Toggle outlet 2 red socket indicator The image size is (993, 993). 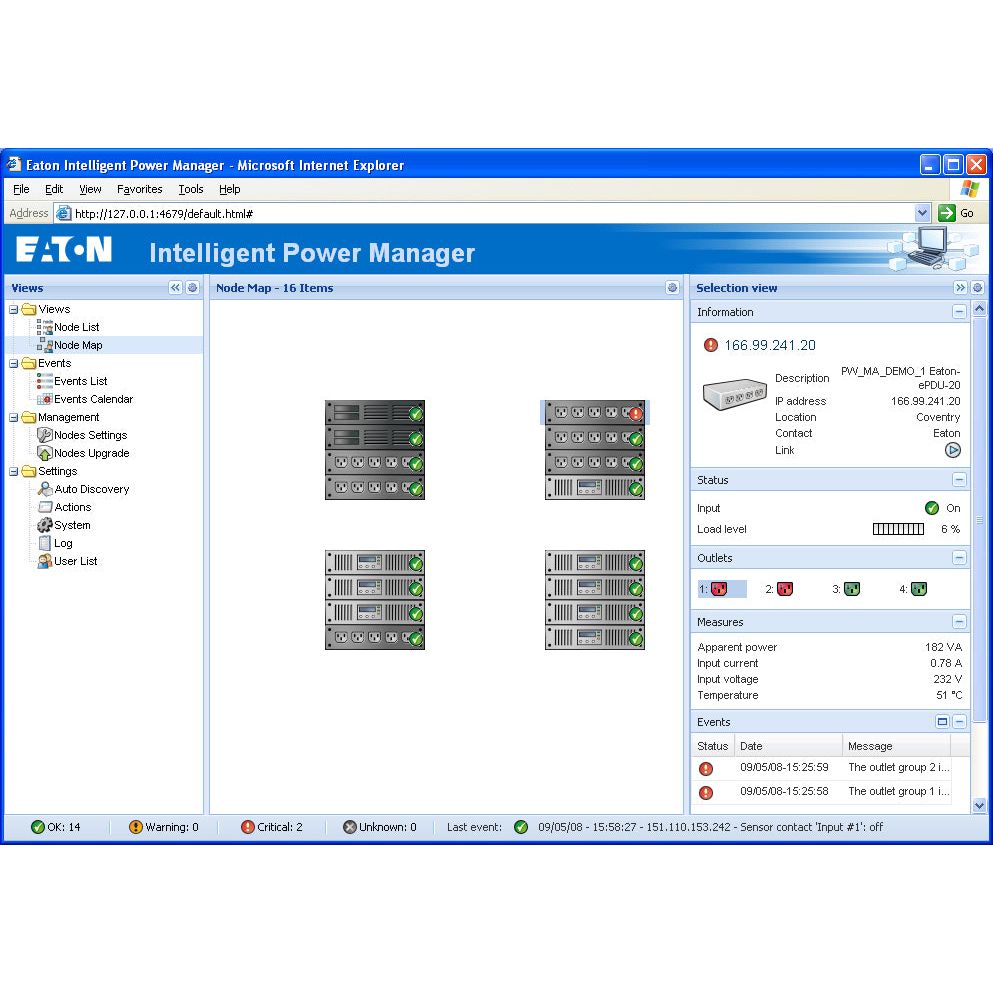click(x=782, y=589)
